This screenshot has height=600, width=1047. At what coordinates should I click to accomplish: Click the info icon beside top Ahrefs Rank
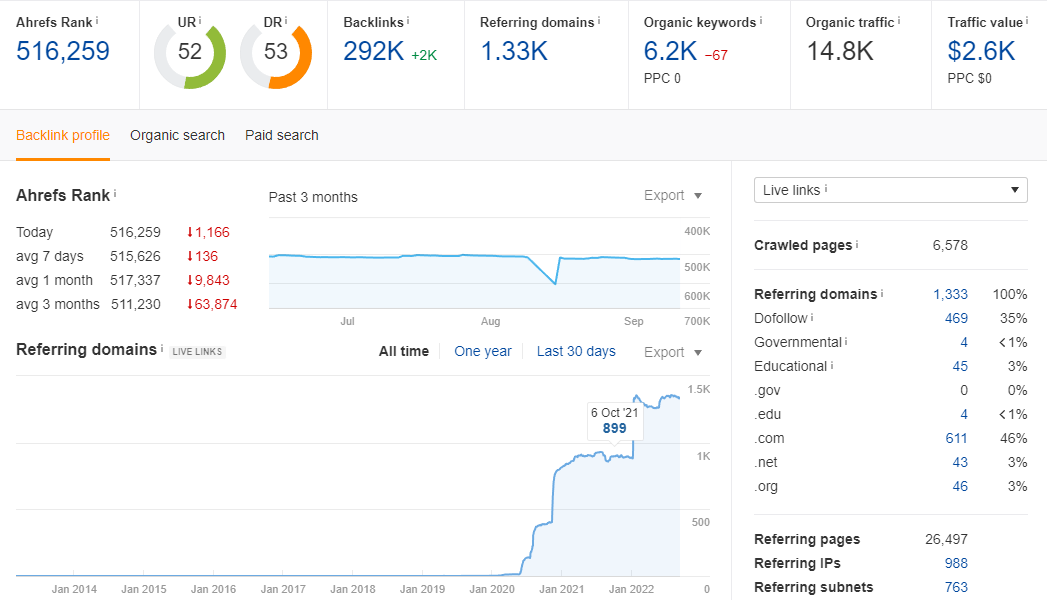pos(97,21)
